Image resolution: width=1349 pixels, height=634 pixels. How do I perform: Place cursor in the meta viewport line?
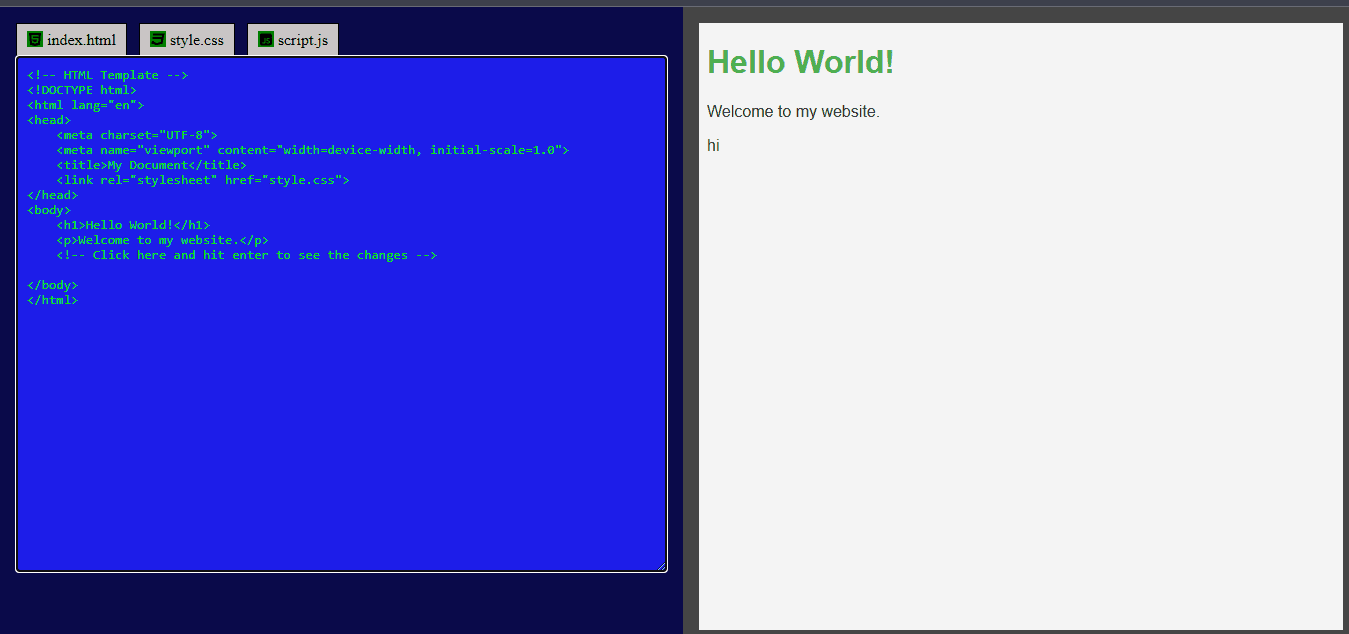pyautogui.click(x=312, y=150)
